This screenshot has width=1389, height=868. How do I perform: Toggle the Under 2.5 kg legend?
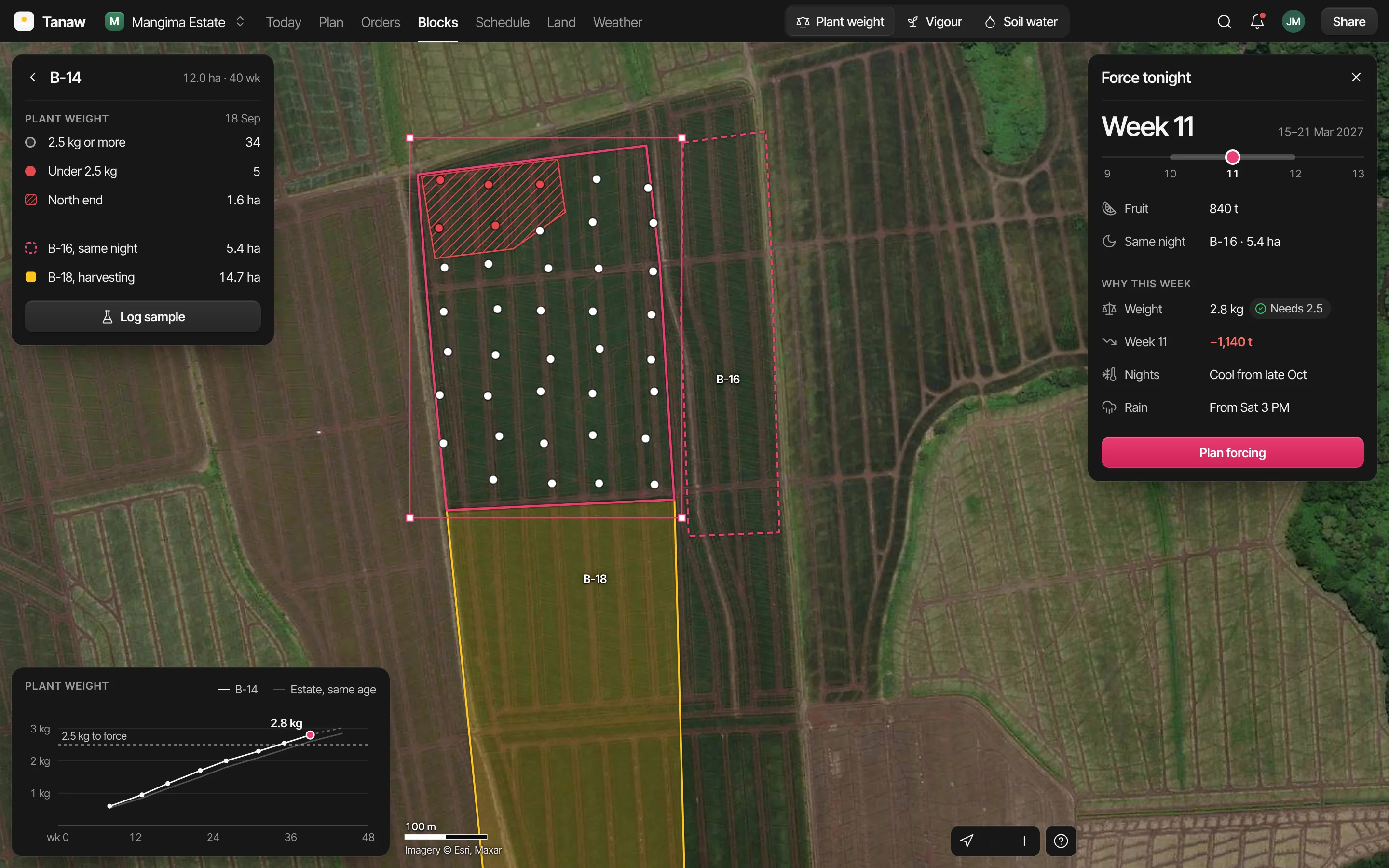pos(142,171)
